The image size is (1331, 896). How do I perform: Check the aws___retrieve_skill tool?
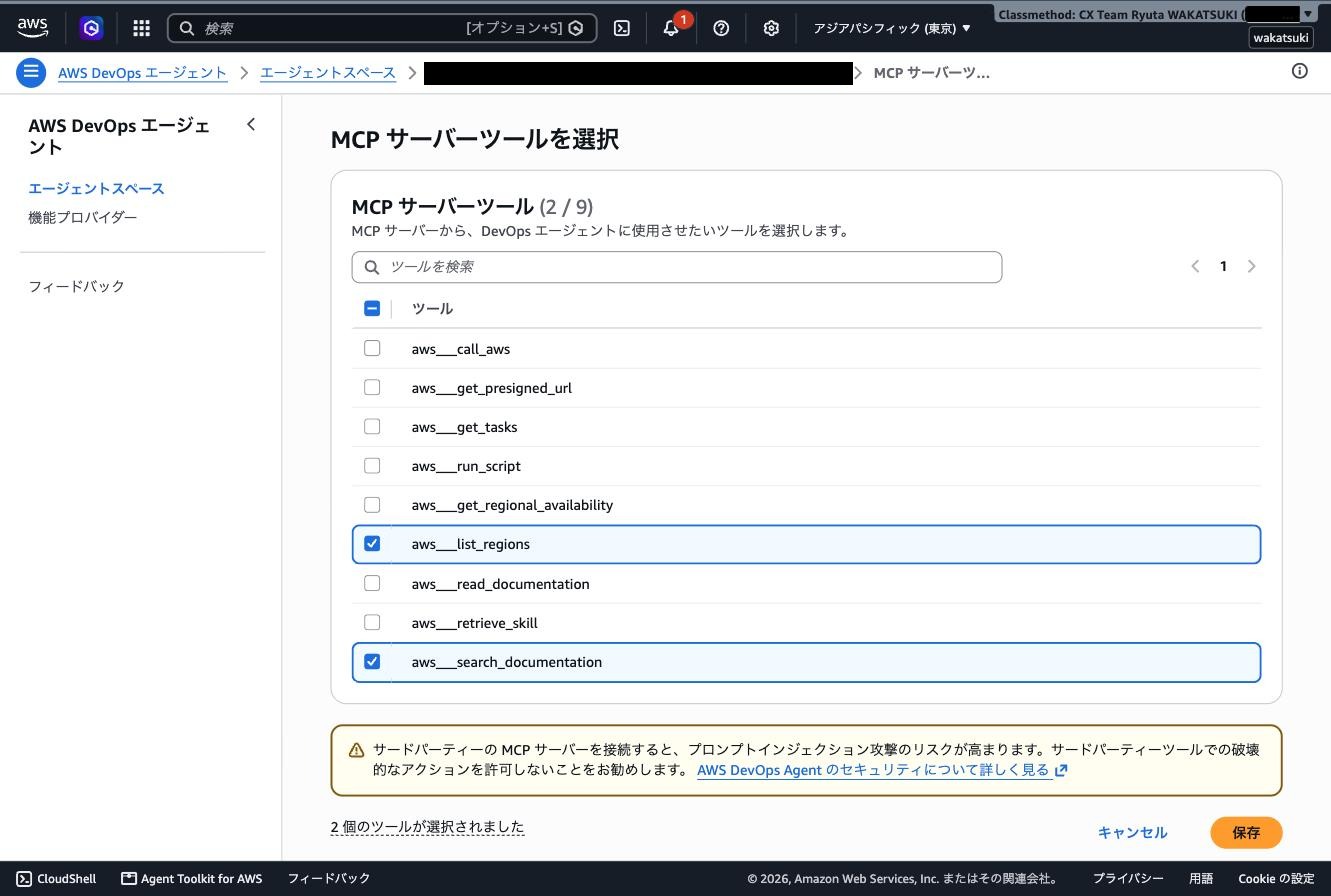(x=372, y=622)
